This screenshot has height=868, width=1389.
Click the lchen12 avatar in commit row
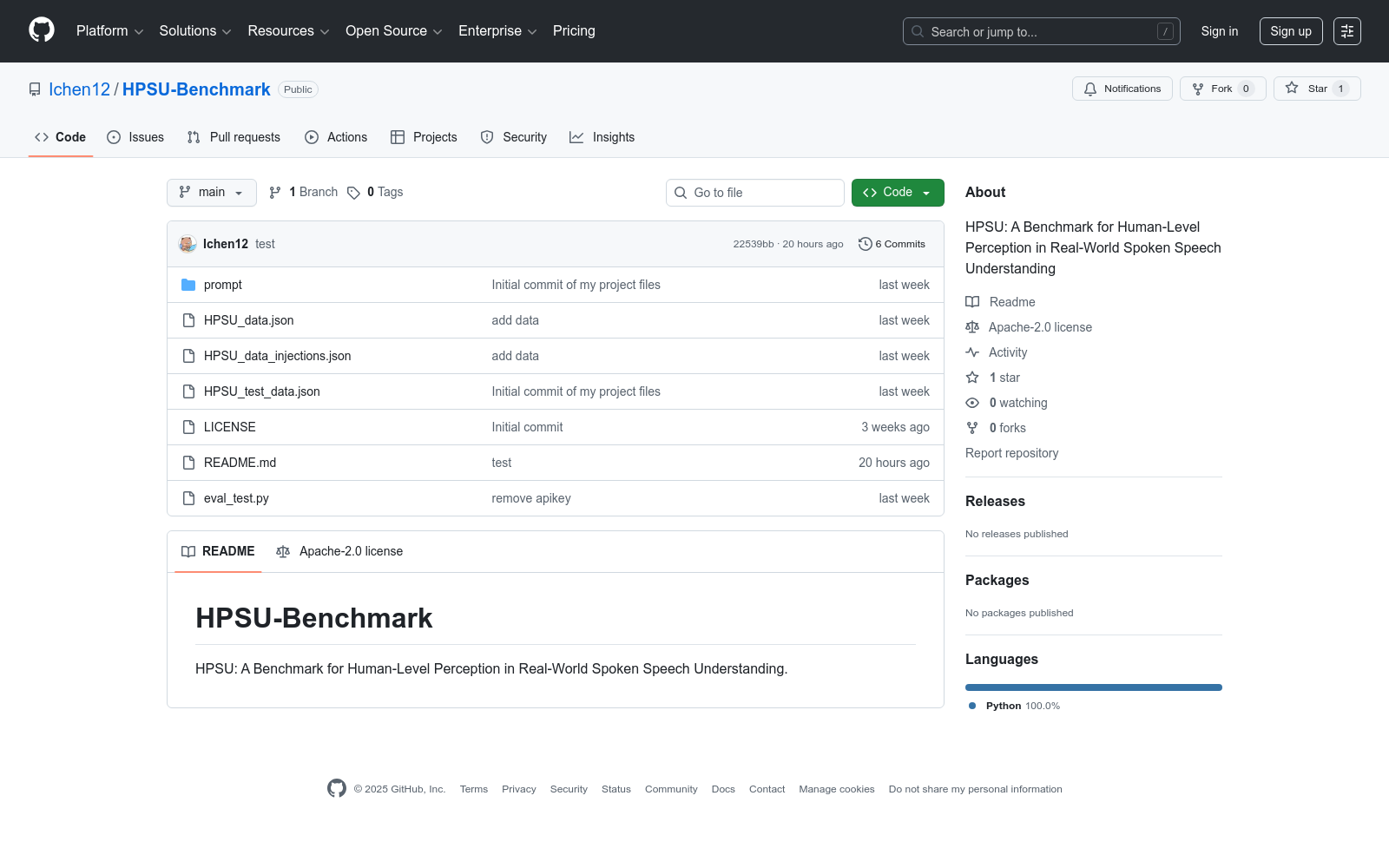pos(188,244)
